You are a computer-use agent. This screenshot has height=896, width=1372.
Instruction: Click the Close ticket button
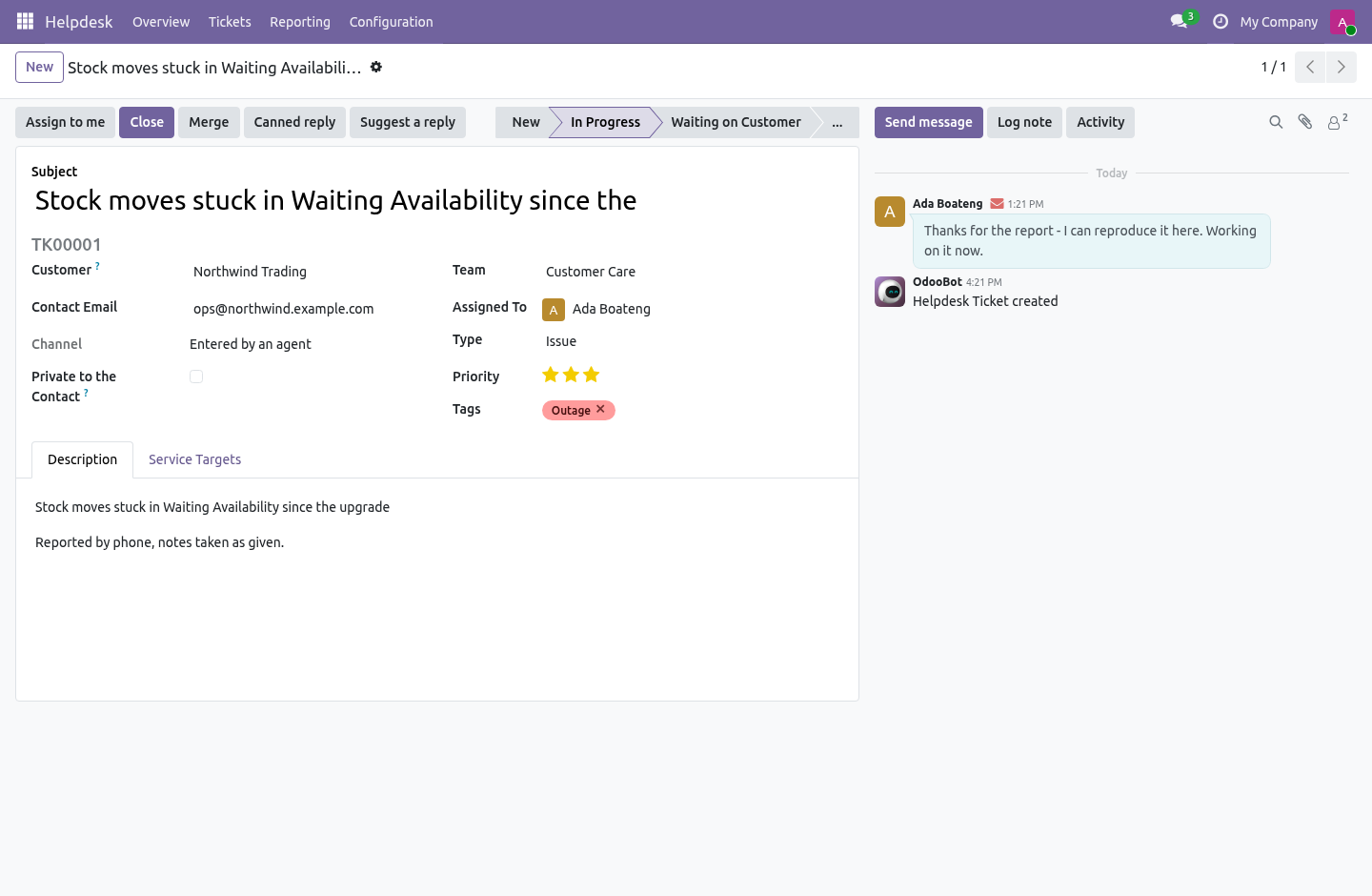(x=147, y=122)
